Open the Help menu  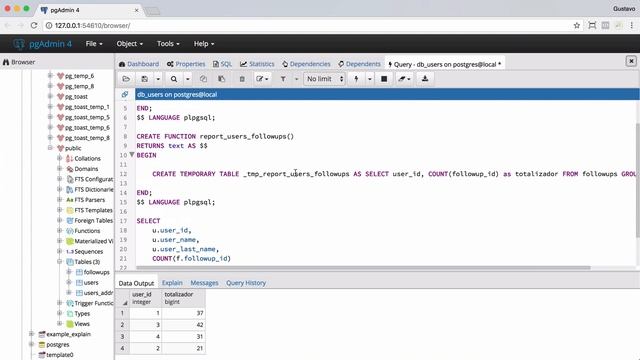(204, 44)
